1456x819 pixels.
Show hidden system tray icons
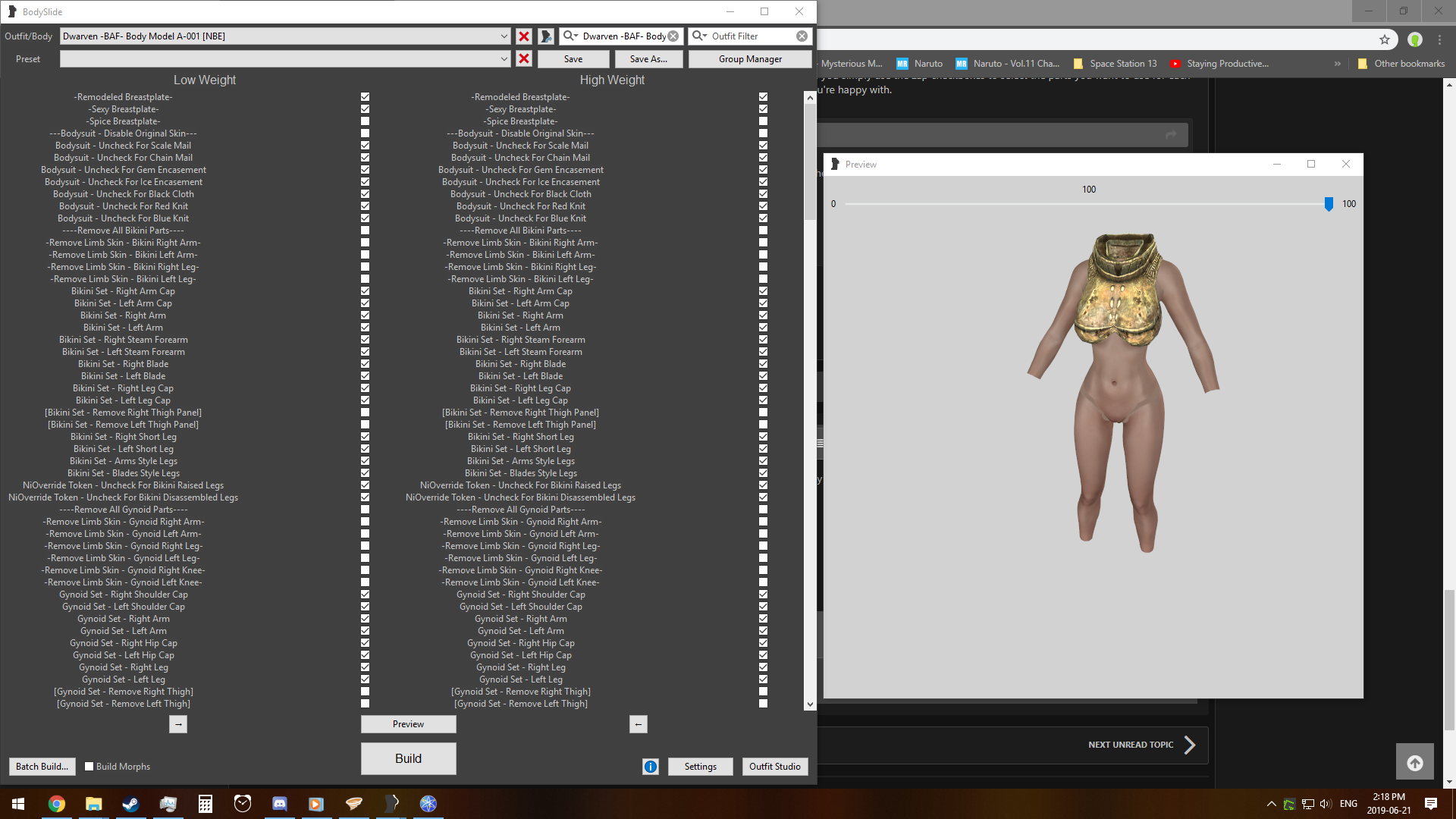pos(1271,804)
